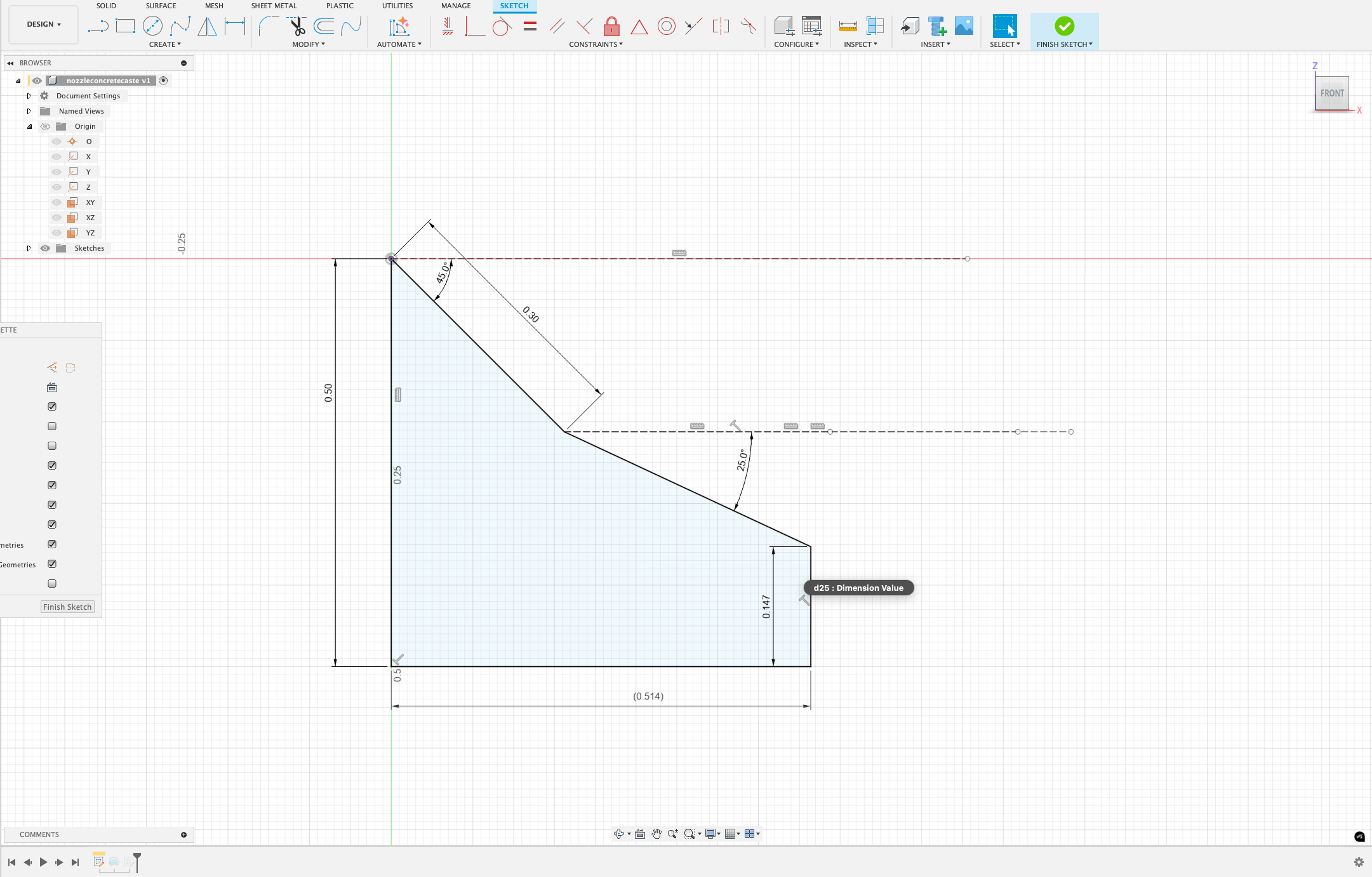Expand the Sketches folder in browser
1372x877 pixels.
click(x=29, y=248)
